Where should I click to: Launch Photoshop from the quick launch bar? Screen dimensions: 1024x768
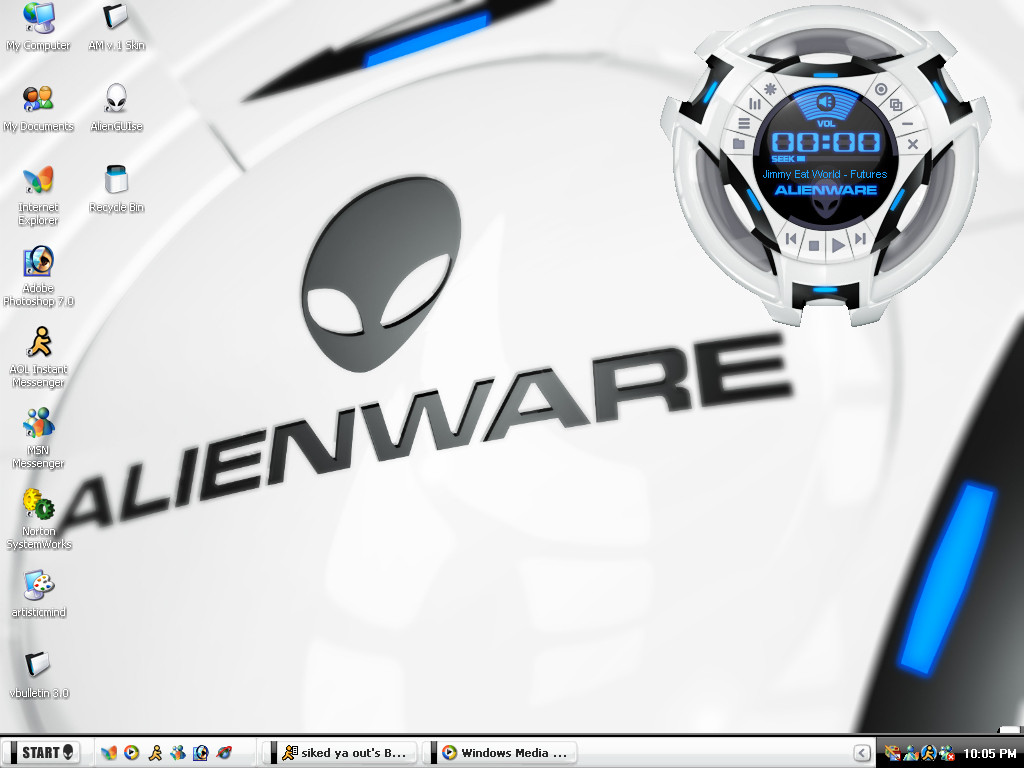click(x=200, y=753)
